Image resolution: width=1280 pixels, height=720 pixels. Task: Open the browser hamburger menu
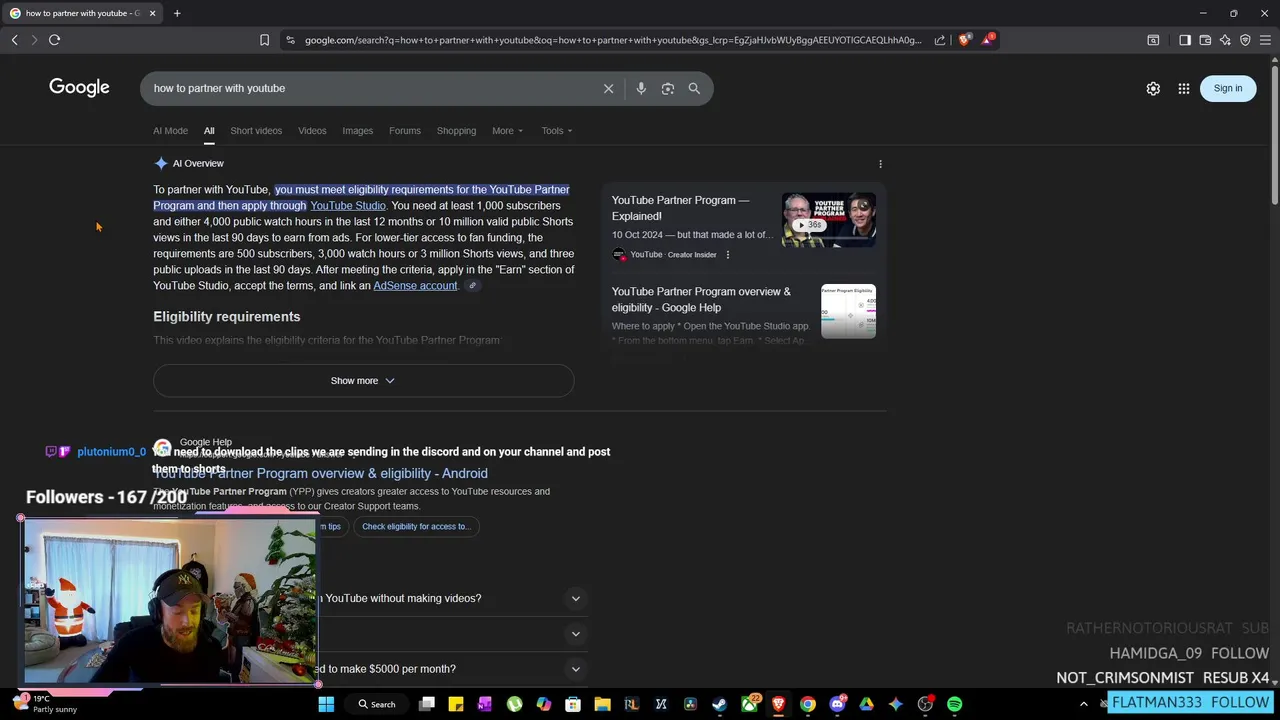(1265, 40)
